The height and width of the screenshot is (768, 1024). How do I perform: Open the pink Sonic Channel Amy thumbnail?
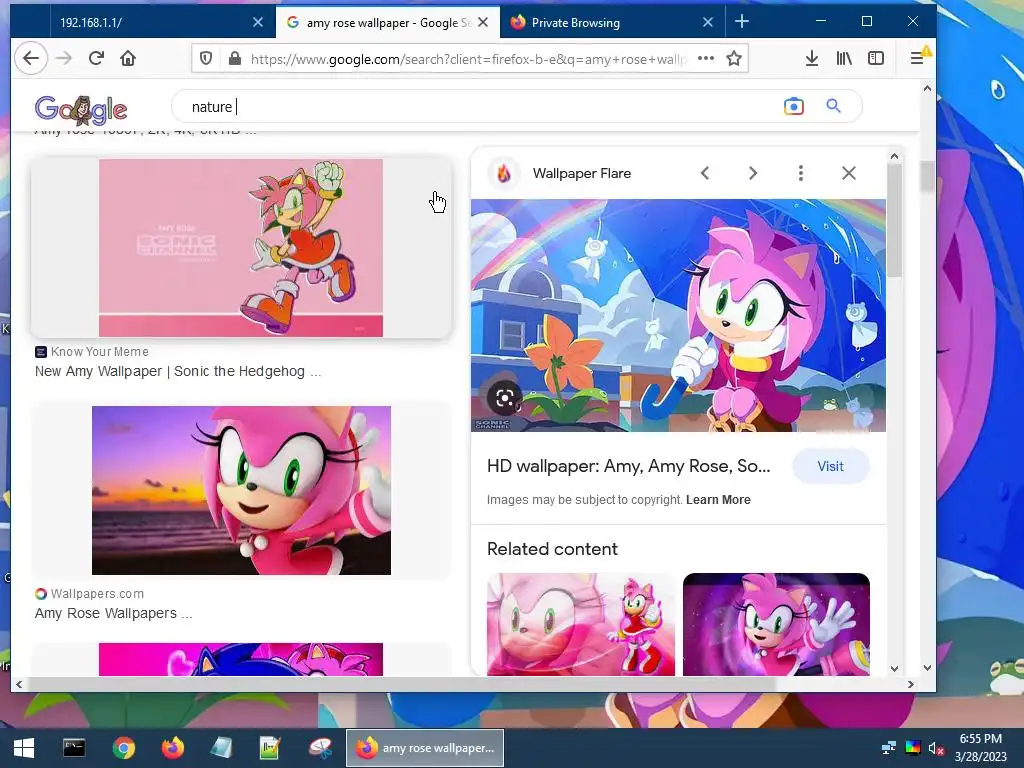coord(241,248)
